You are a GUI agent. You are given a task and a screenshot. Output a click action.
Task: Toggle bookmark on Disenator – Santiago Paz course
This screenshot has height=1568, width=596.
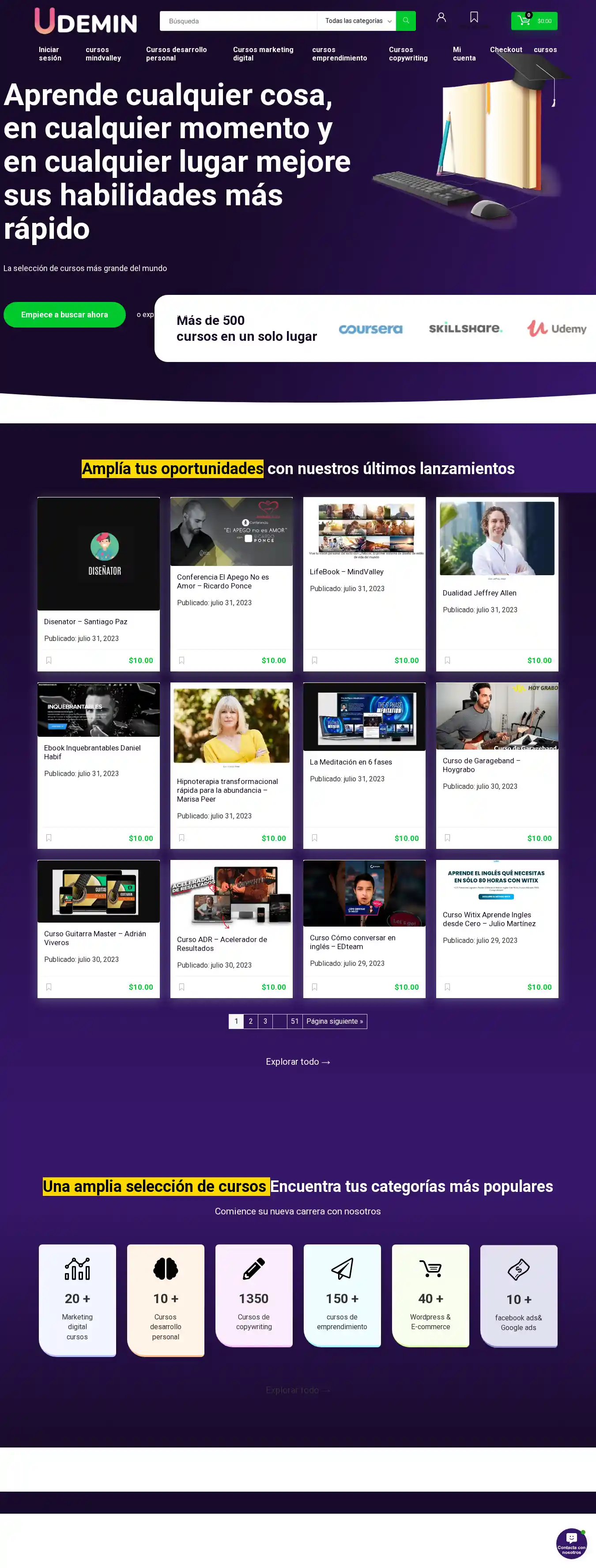[x=49, y=660]
